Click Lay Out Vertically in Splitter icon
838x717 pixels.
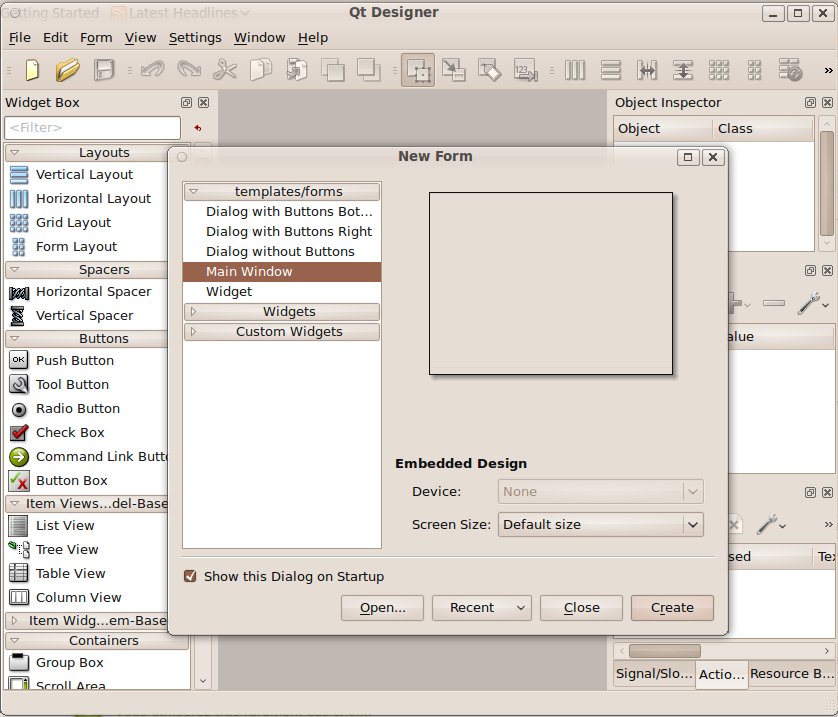coord(682,70)
